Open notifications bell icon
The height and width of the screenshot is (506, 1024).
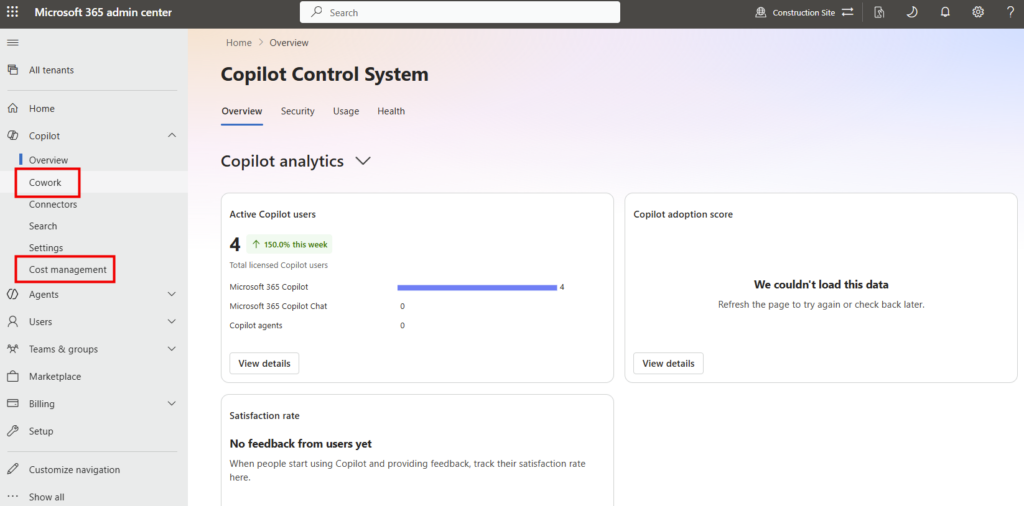click(945, 12)
